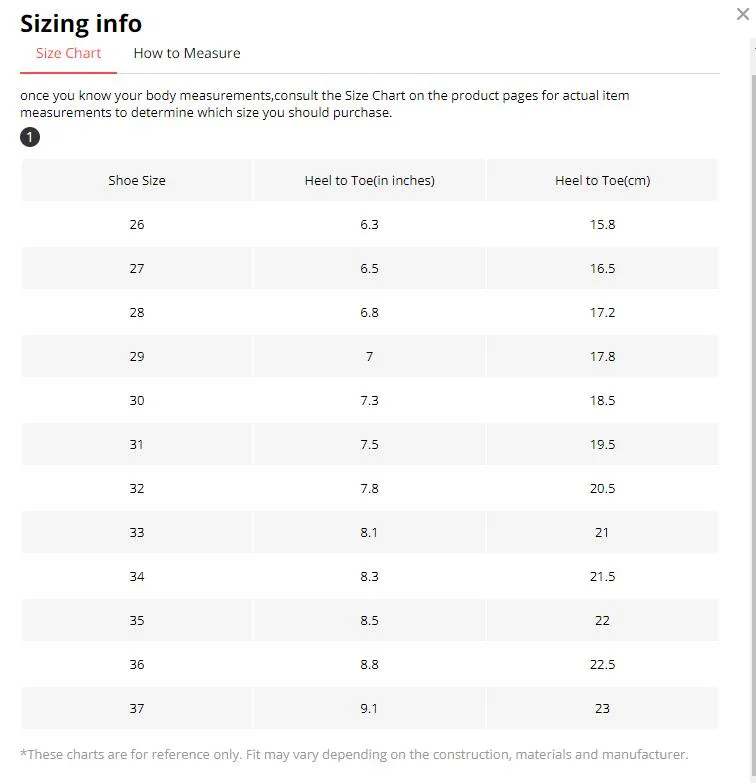Click the 15.8 cm value
Image resolution: width=756 pixels, height=783 pixels.
click(602, 224)
